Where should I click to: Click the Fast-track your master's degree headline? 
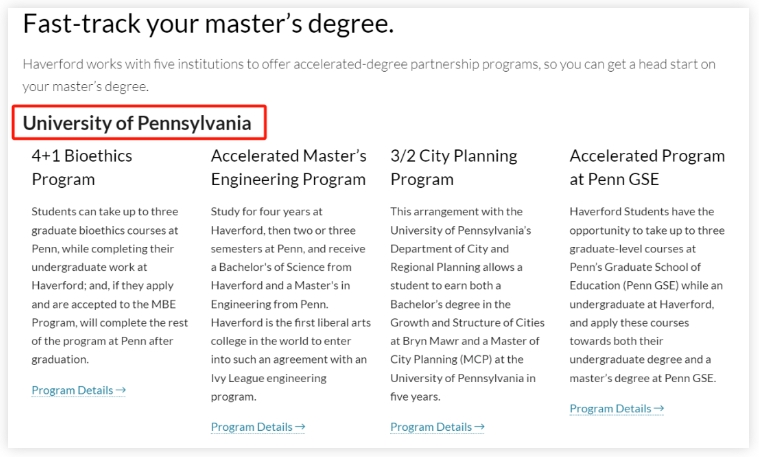tap(209, 24)
